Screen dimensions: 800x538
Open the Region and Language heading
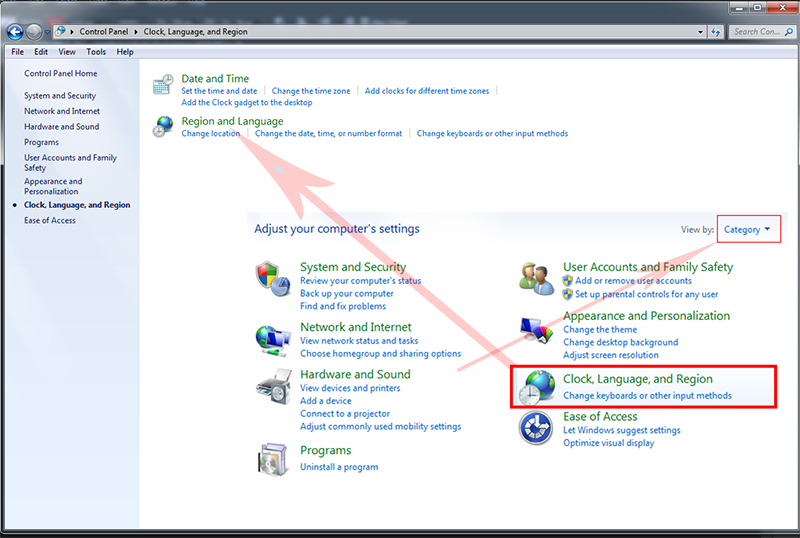pos(232,121)
